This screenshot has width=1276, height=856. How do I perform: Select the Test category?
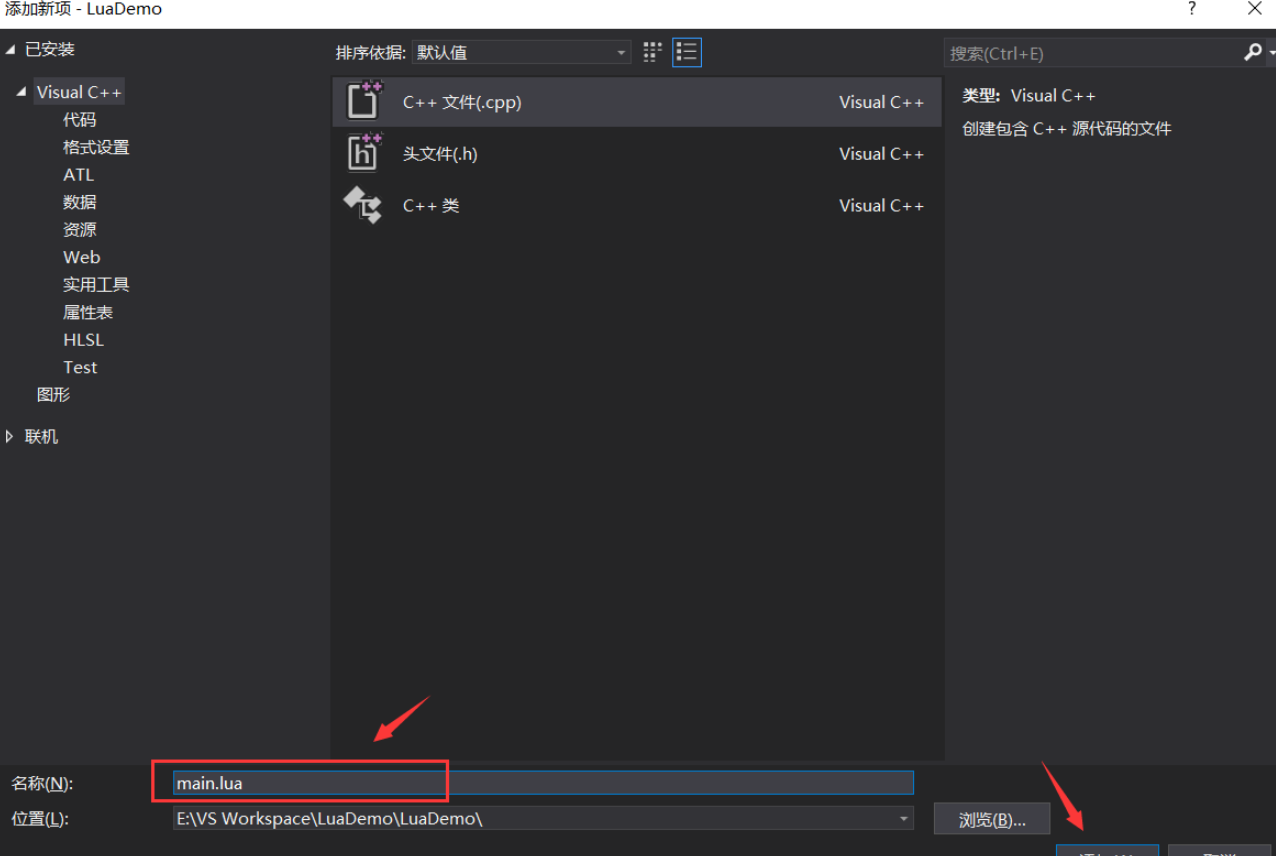tap(80, 367)
